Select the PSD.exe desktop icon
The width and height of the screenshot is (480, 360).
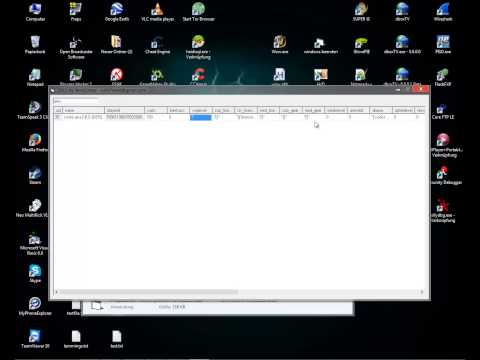click(443, 45)
